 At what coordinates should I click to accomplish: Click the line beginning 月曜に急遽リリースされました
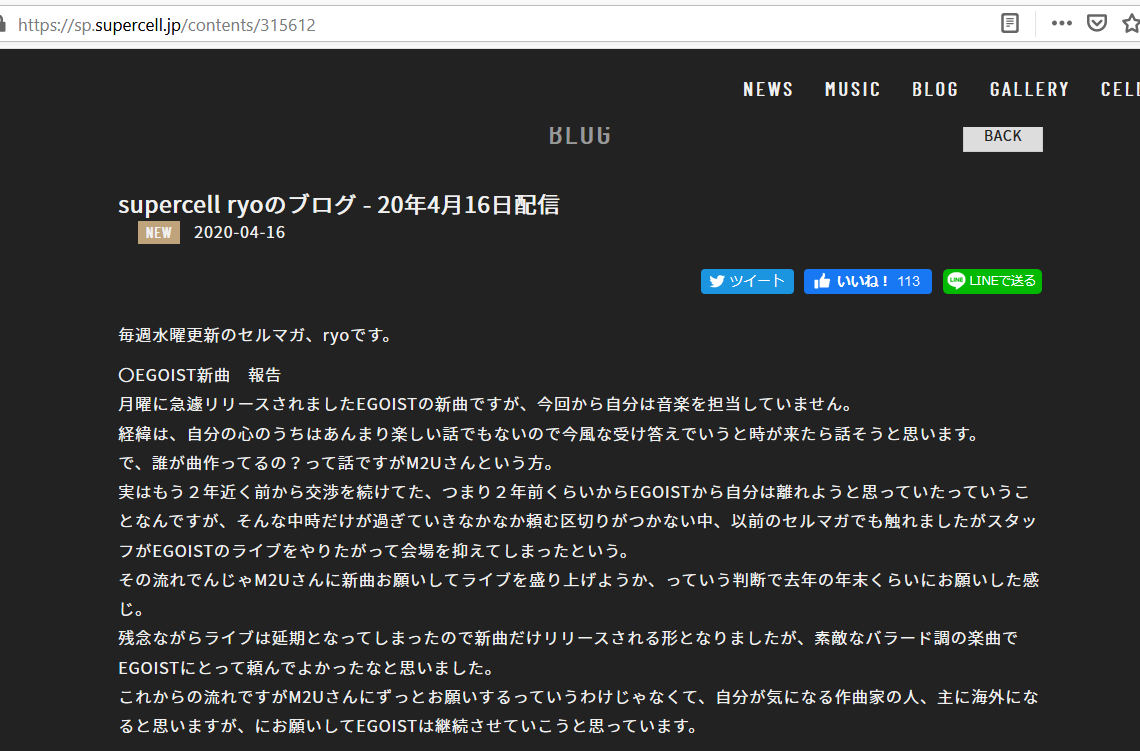486,404
